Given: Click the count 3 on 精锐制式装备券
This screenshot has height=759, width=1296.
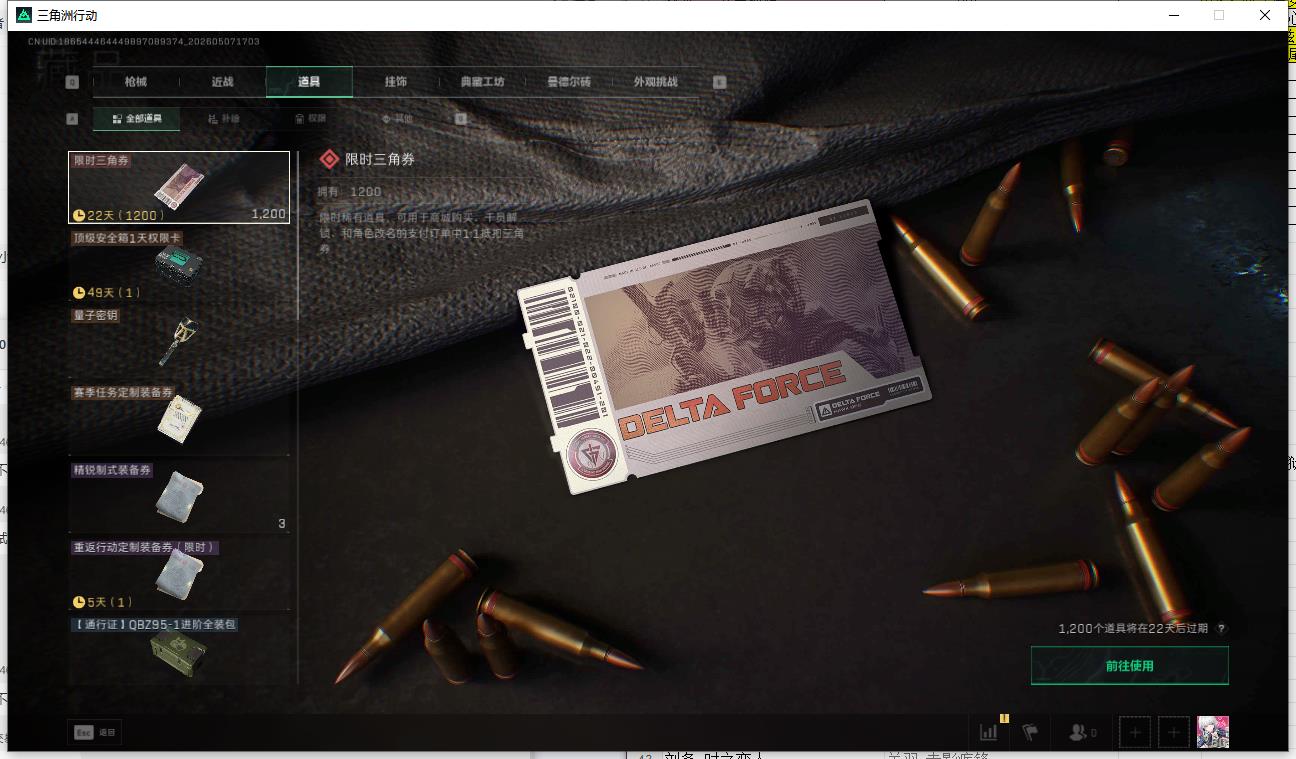Looking at the screenshot, I should tap(282, 524).
